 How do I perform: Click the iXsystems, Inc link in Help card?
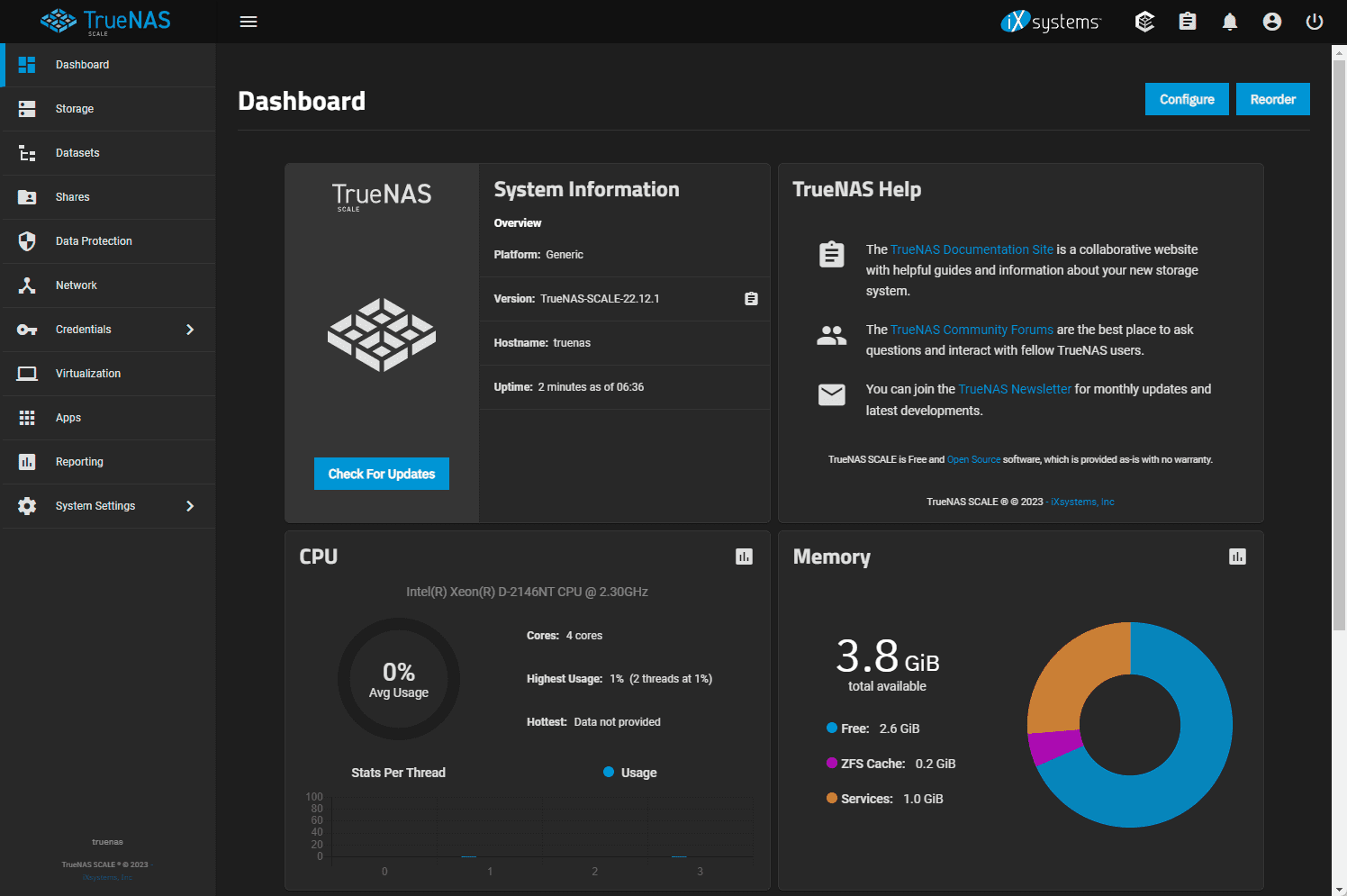(1082, 502)
